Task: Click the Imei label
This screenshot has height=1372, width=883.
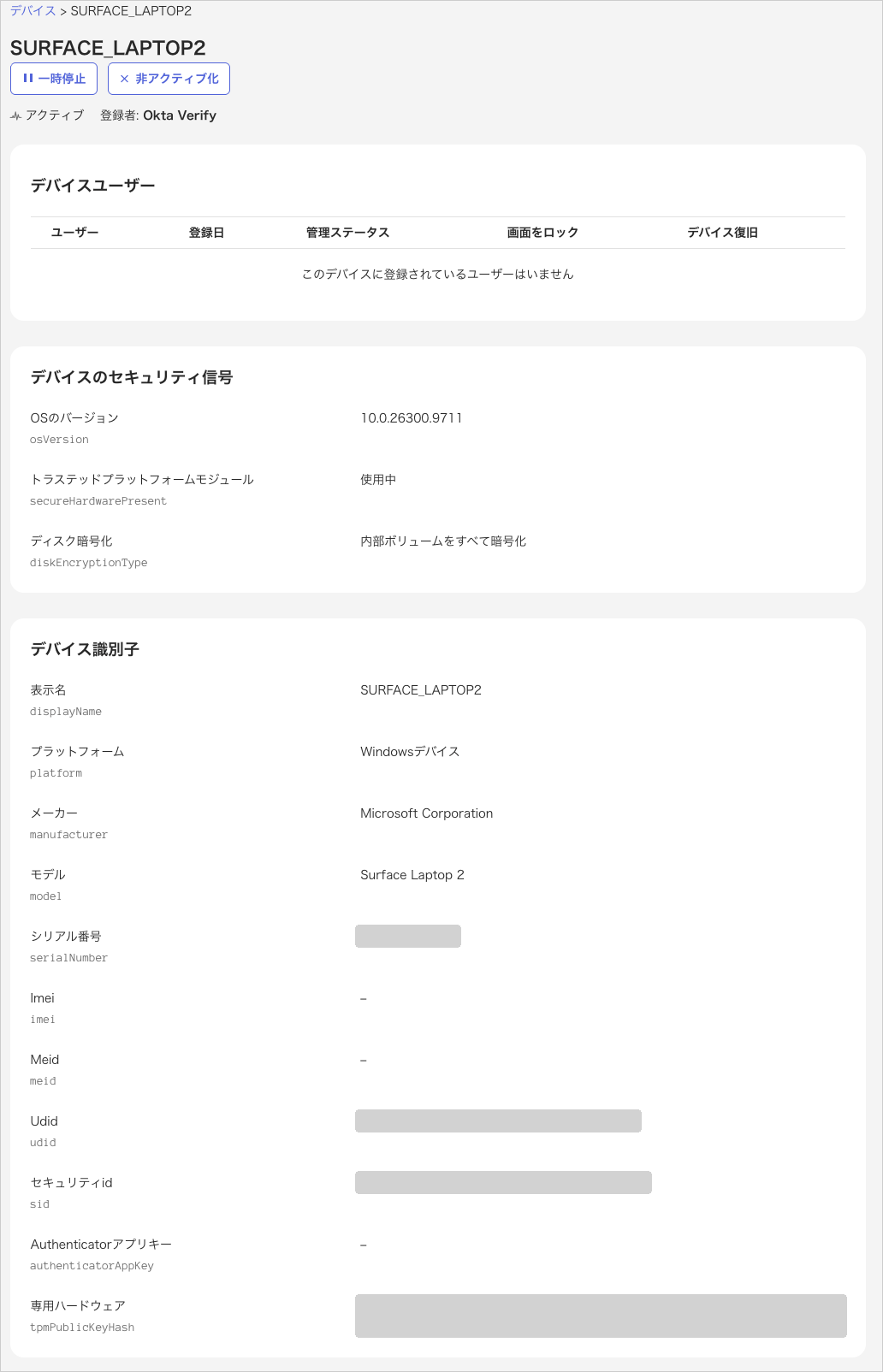Action: coord(43,998)
